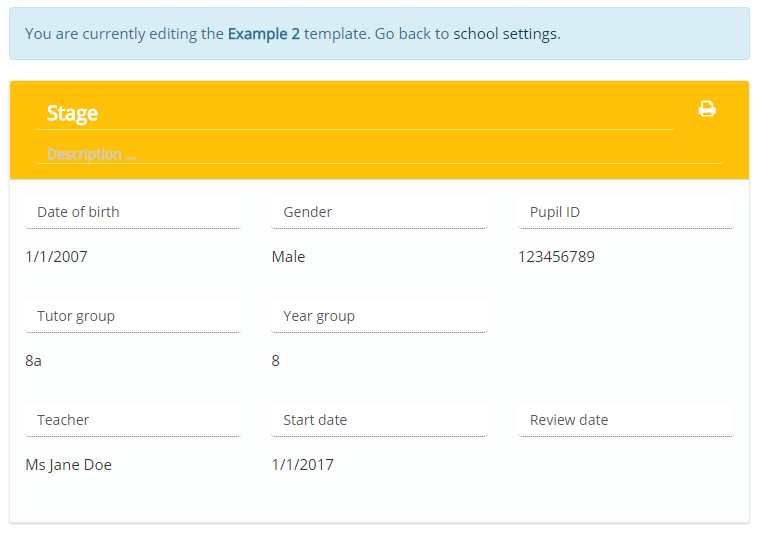Select the Gender label field
This screenshot has width=759, height=533.
(379, 212)
